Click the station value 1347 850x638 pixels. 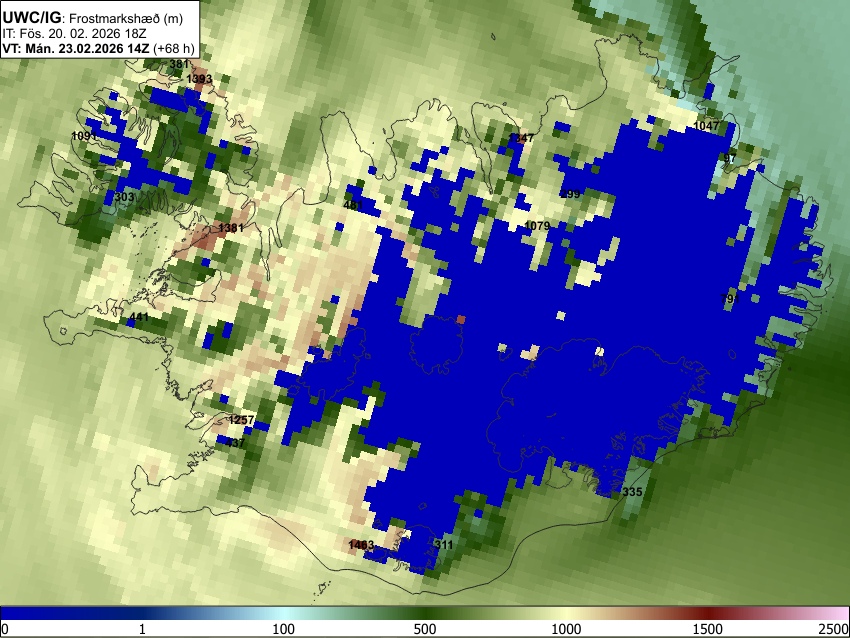tap(521, 138)
